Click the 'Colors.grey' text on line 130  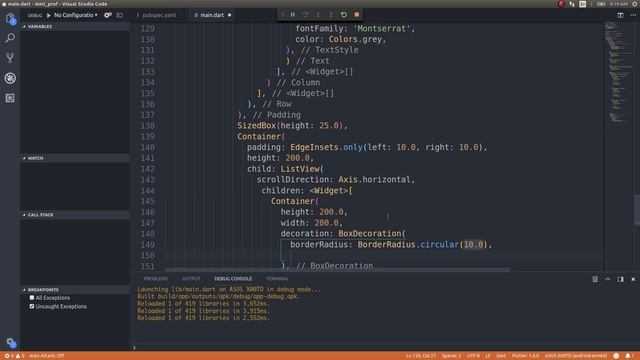[x=355, y=39]
